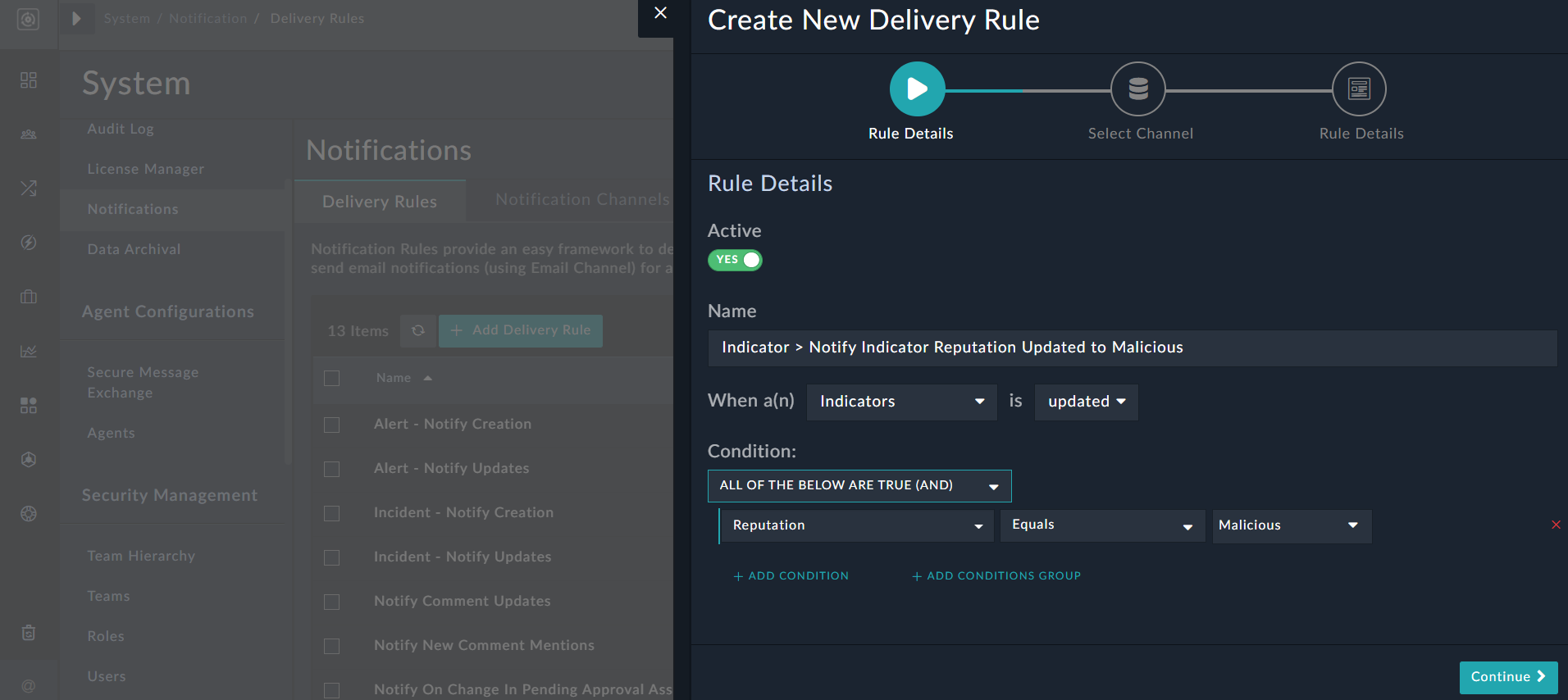
Task: Click ADD CONDITION link
Action: pyautogui.click(x=791, y=576)
